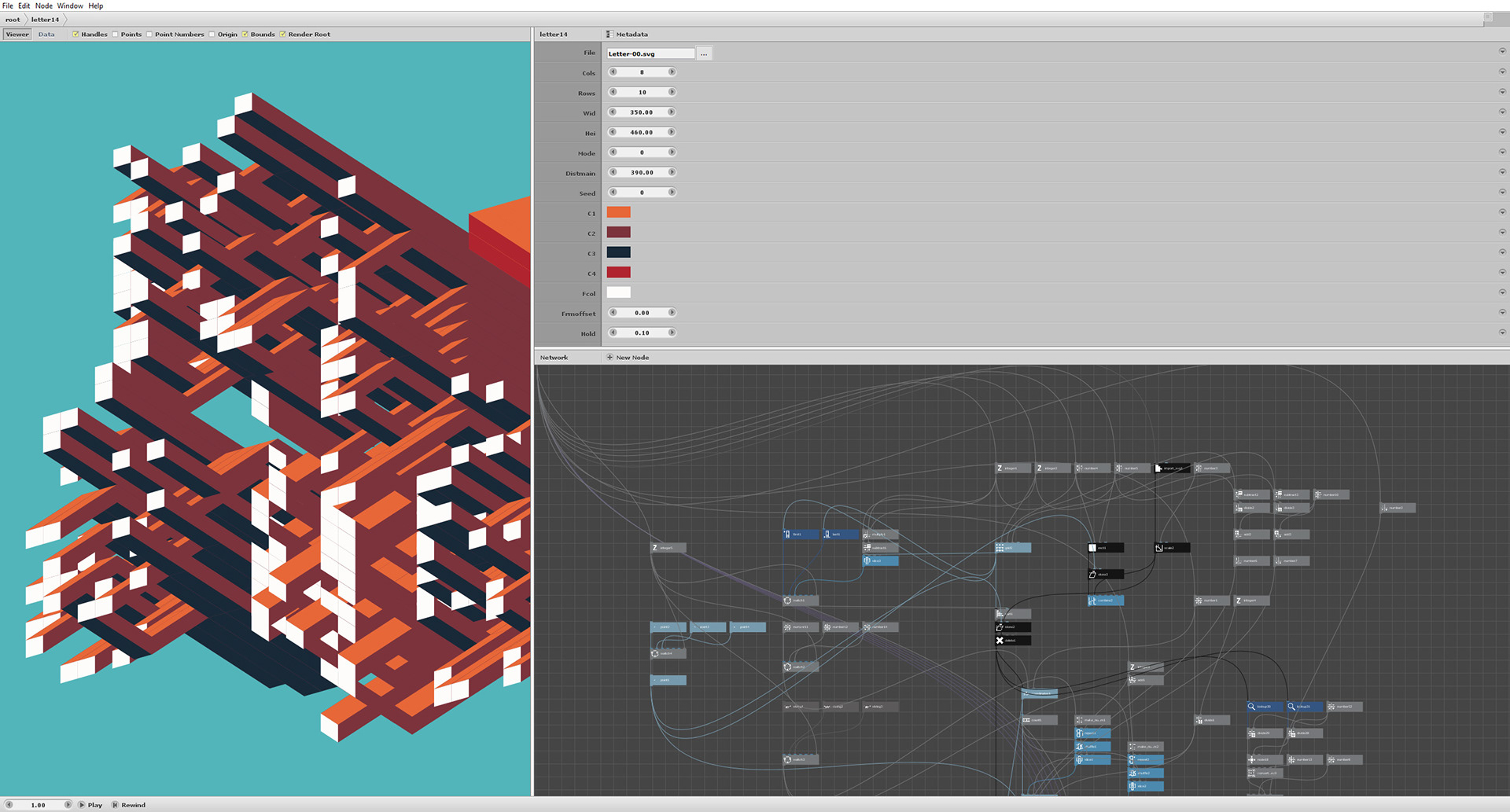Image resolution: width=1510 pixels, height=812 pixels.
Task: Select the lookup26 node with magnifier icon
Action: coord(1304,706)
